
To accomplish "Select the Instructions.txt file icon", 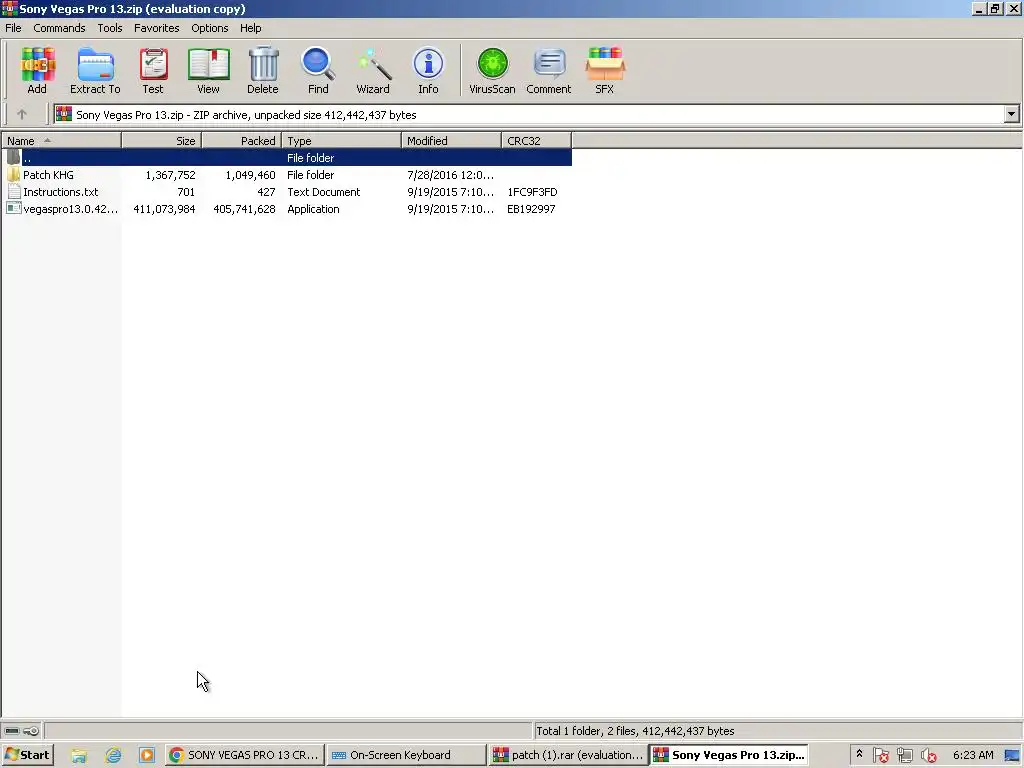I will click(x=14, y=191).
